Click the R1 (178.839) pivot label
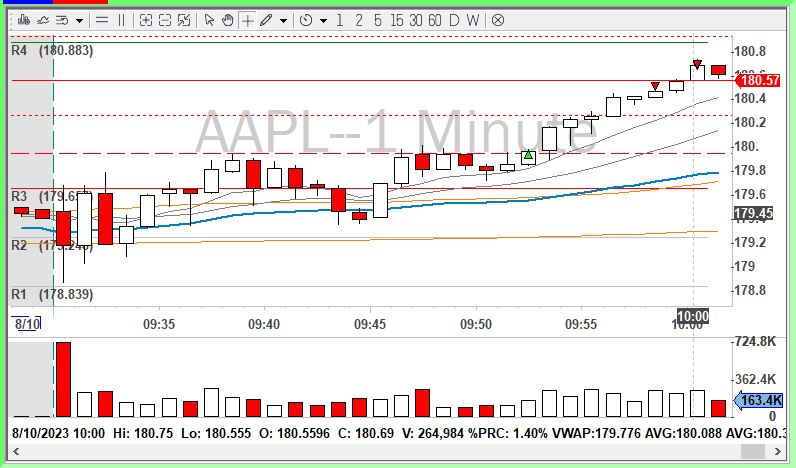 [x=52, y=294]
